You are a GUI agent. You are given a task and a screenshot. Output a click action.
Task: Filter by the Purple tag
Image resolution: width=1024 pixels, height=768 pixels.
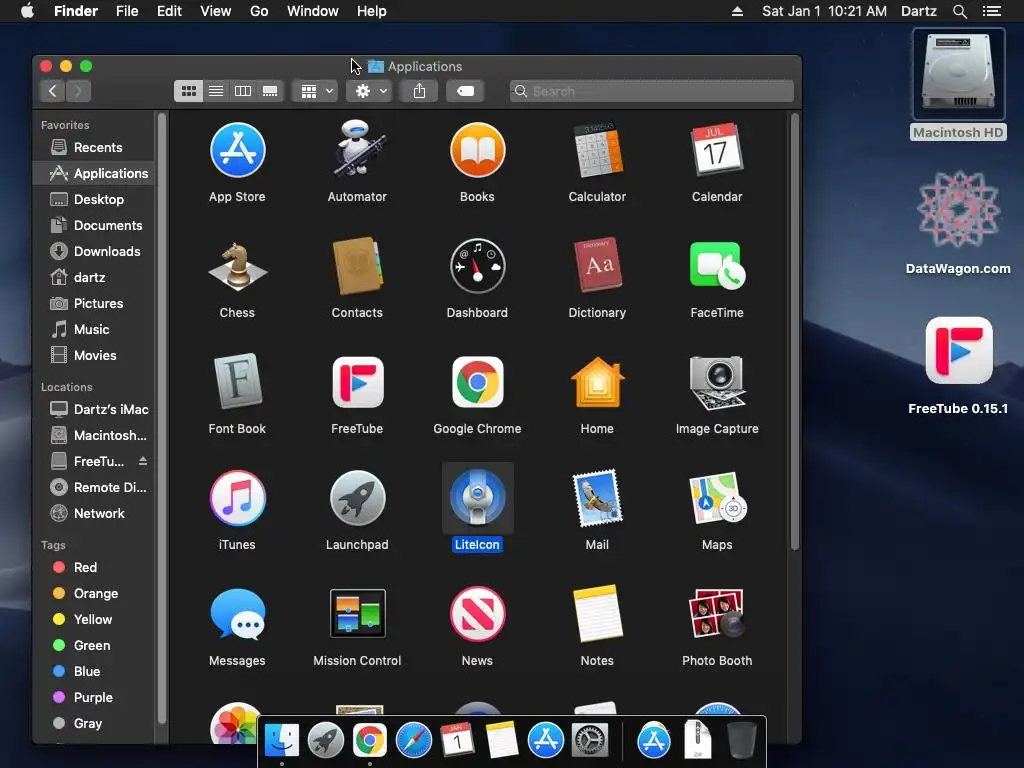coord(93,697)
